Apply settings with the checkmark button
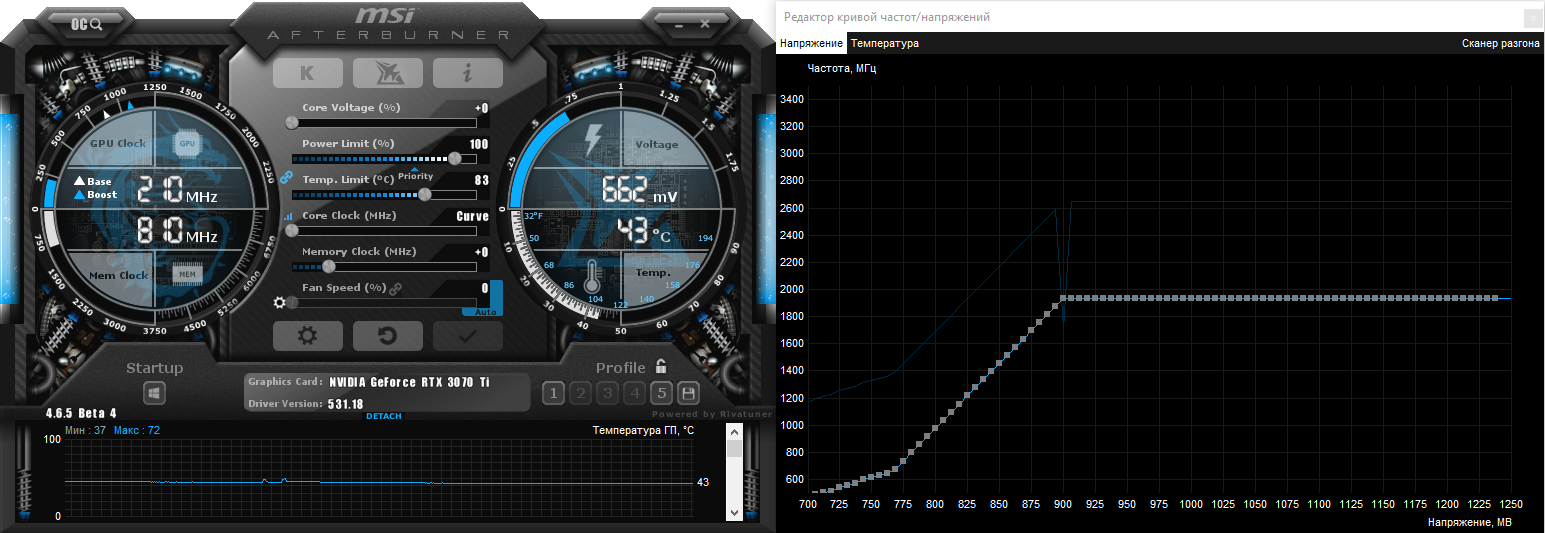This screenshot has height=533, width=1545. [x=468, y=336]
